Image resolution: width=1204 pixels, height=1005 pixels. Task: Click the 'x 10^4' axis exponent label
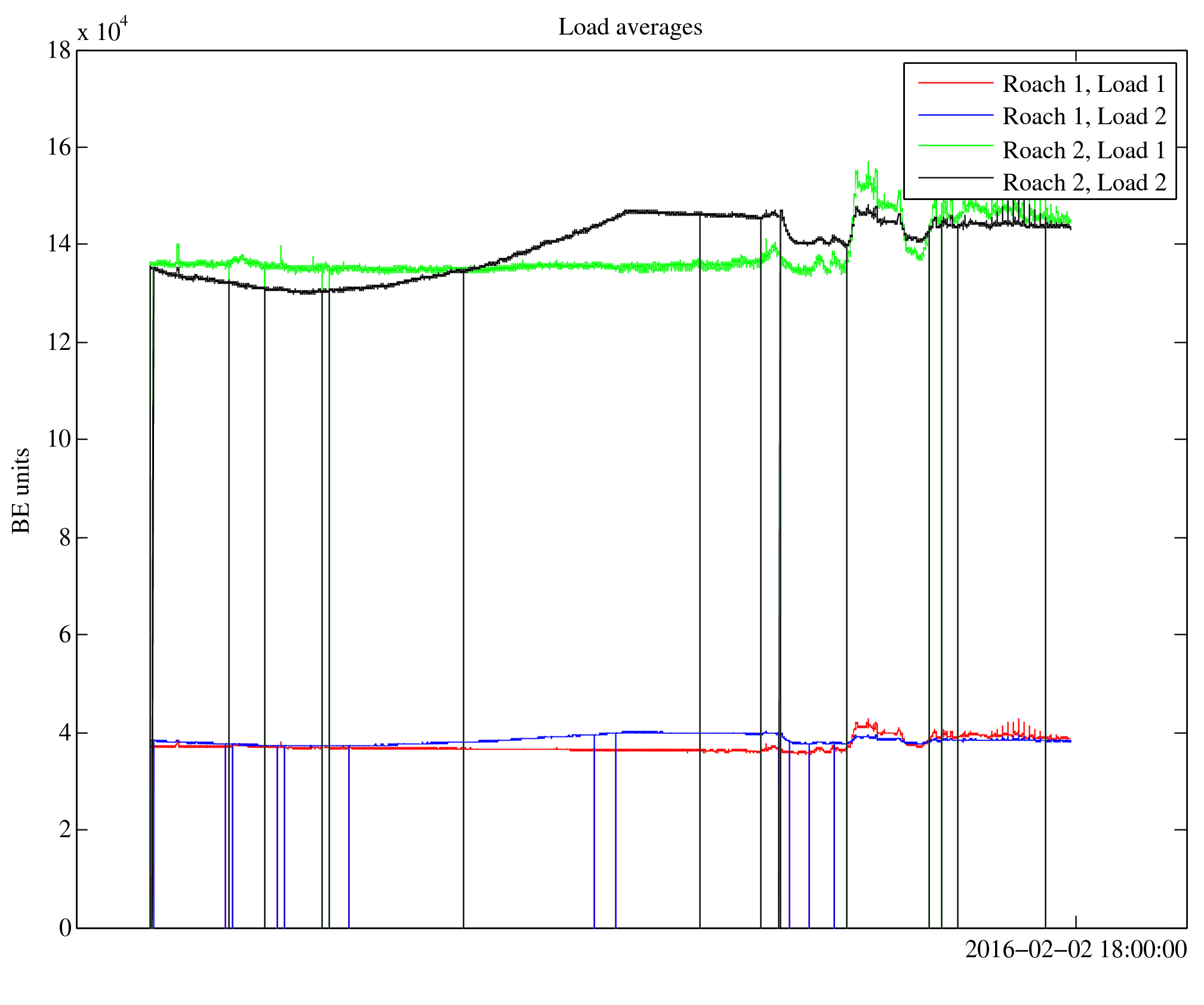pyautogui.click(x=101, y=30)
